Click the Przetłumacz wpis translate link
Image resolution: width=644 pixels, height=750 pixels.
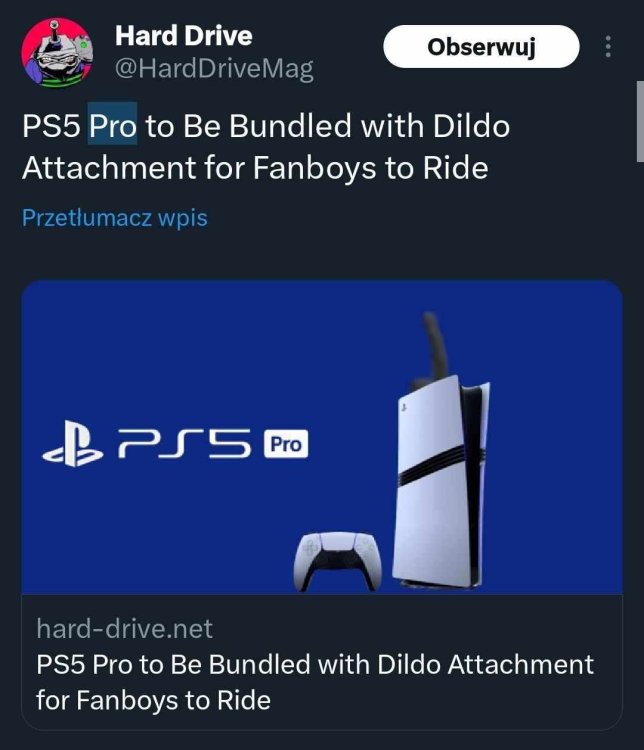coord(115,217)
